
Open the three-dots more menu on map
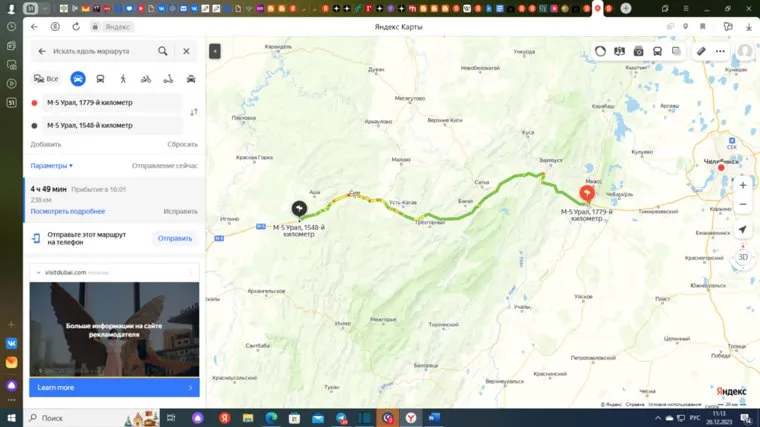(x=720, y=51)
